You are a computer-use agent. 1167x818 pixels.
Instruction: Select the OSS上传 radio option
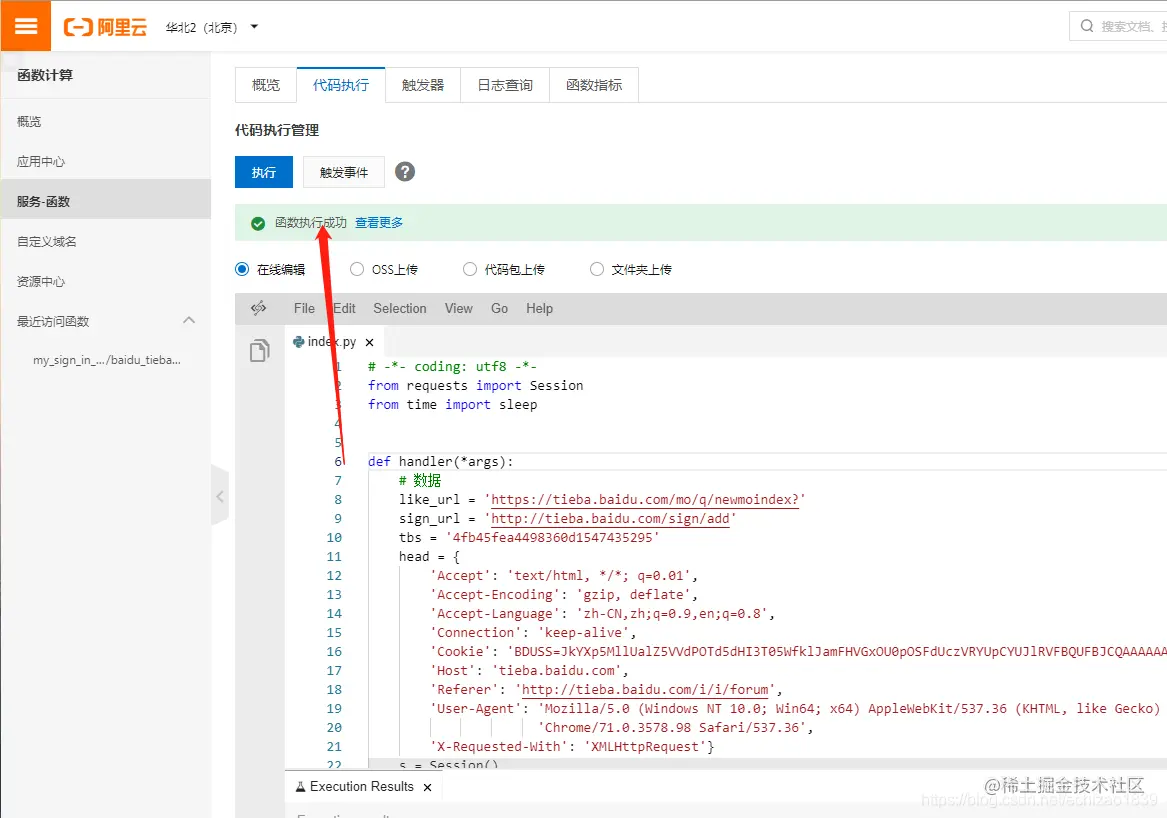click(357, 269)
